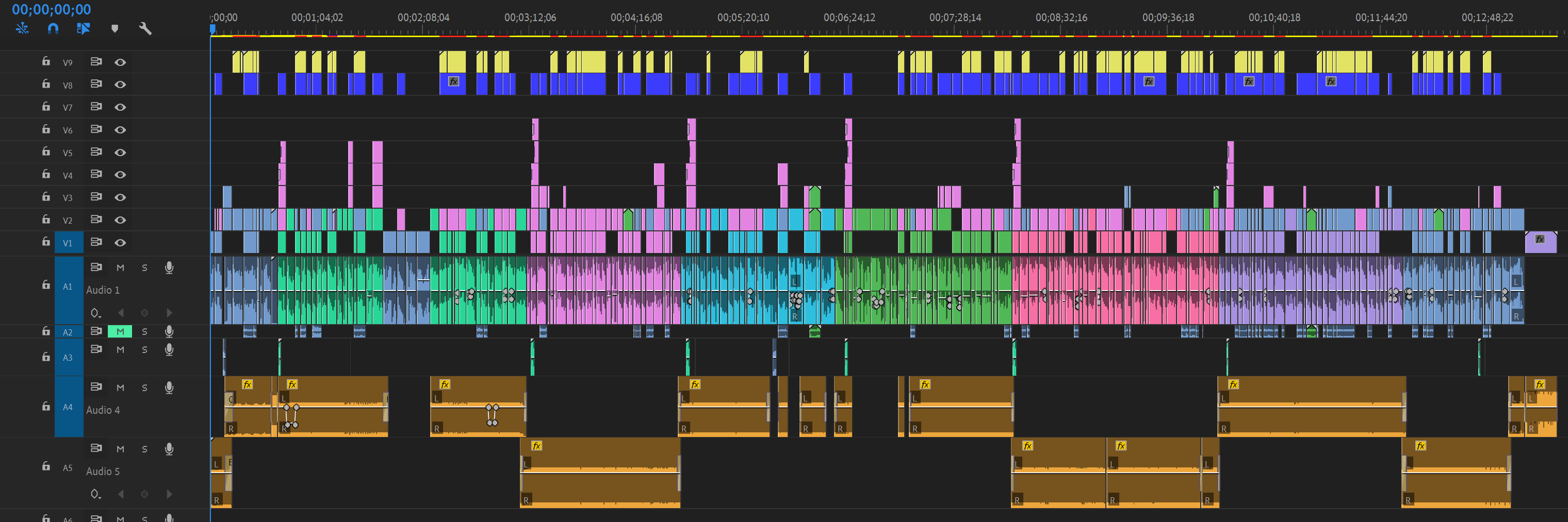Screen dimensions: 1568x522
Task: Unmute the A2 track
Action: tap(120, 331)
